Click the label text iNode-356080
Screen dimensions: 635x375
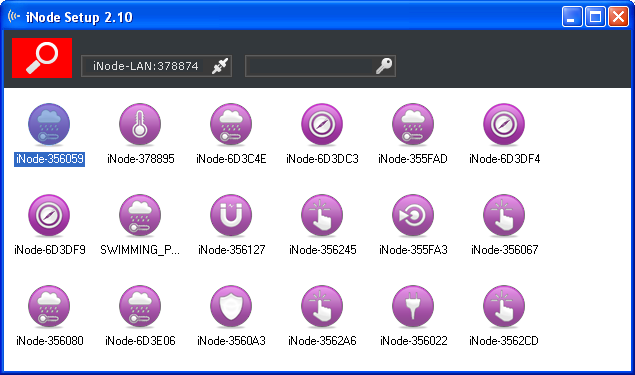[50, 341]
